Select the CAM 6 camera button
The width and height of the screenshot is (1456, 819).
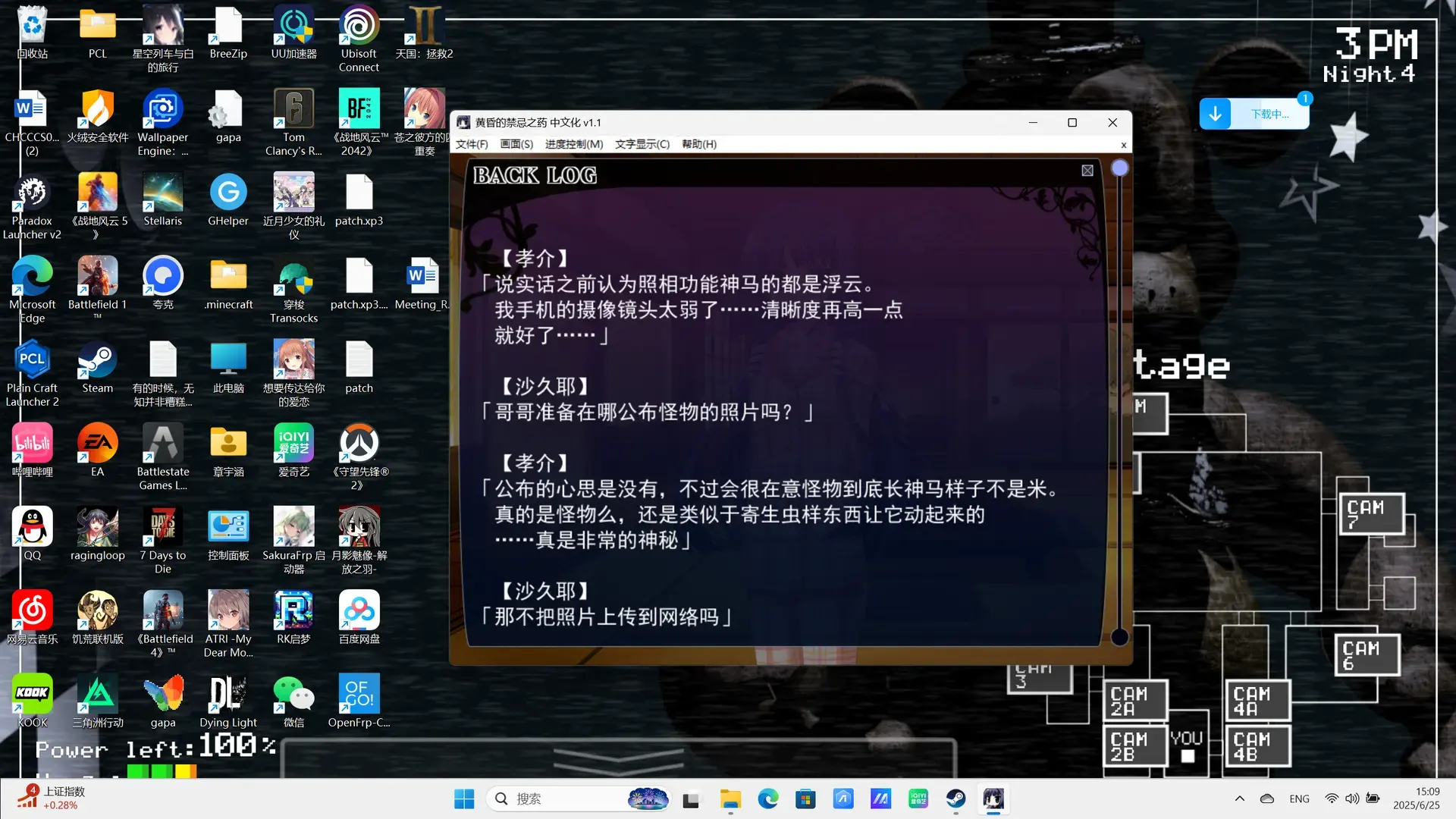coord(1367,655)
